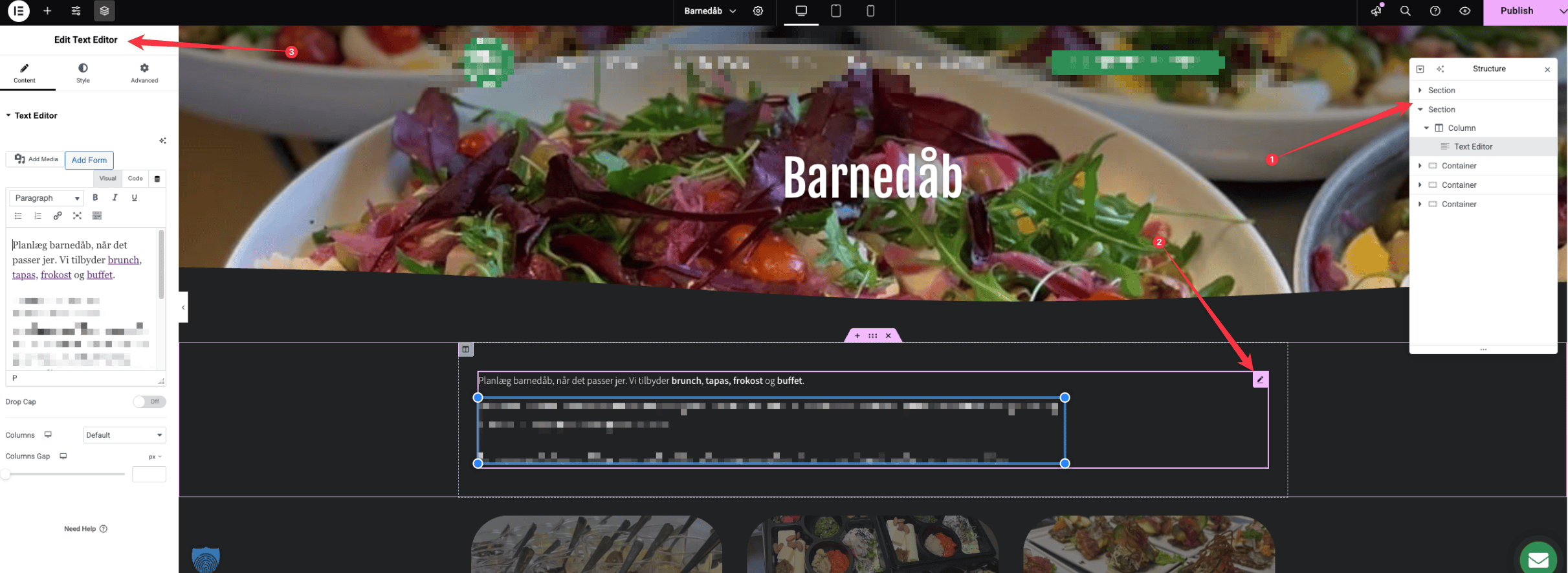Switch to the Content tab
The image size is (1568, 573).
tap(25, 74)
